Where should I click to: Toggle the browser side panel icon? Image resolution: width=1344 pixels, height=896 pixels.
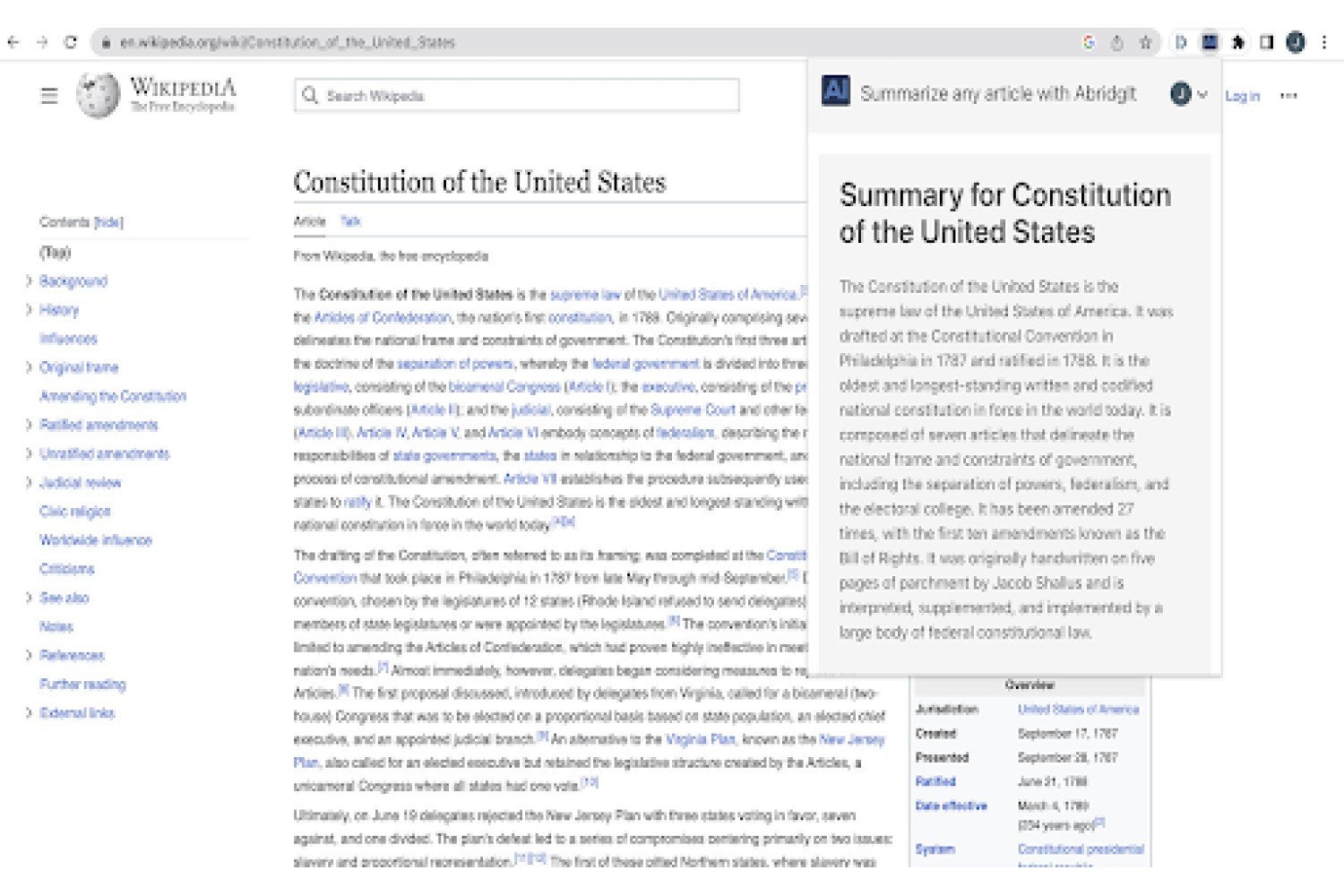tap(1267, 42)
